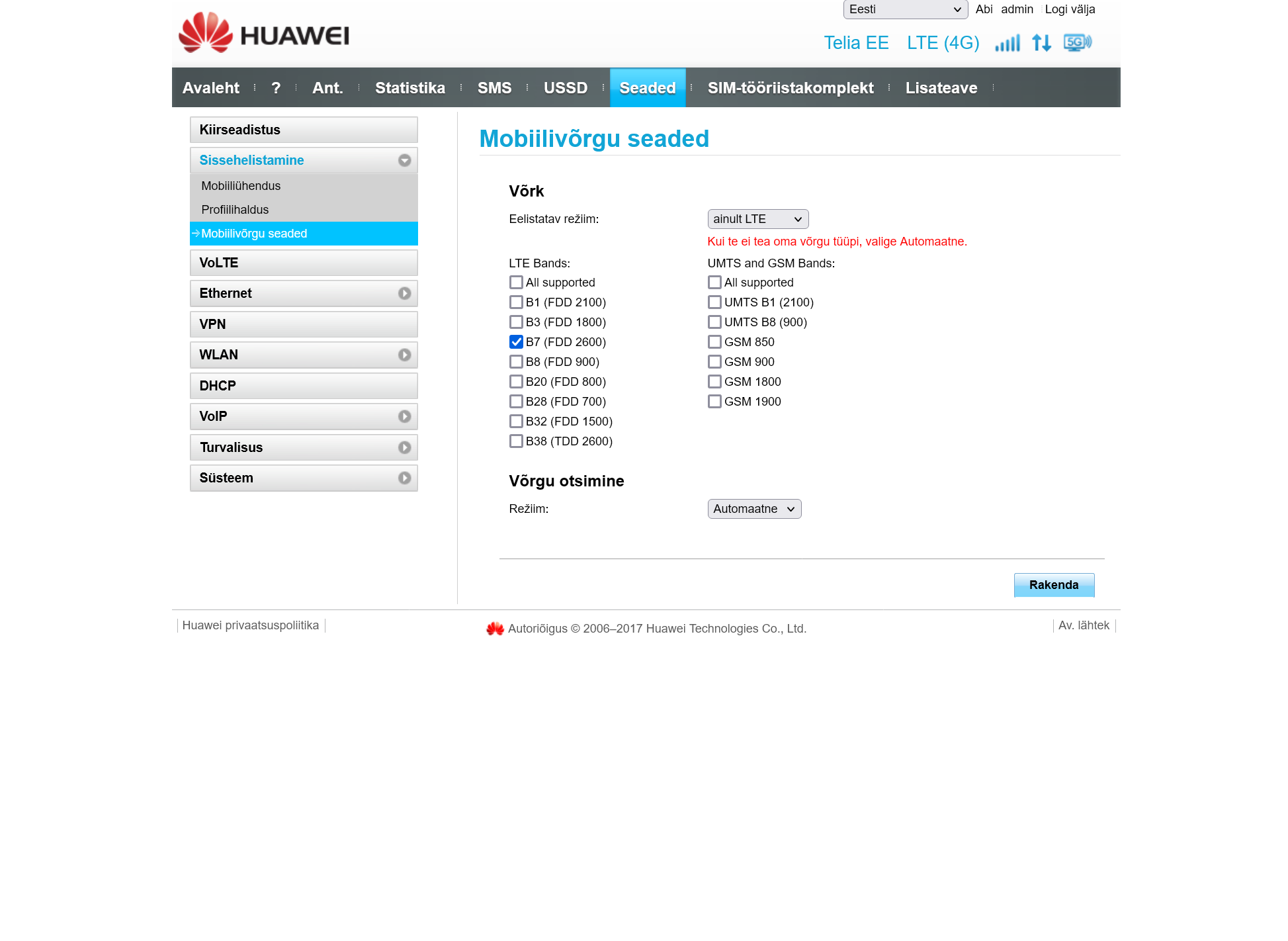Click the WLAN expand arrow icon
This screenshot has height=941, width=1288.
click(x=404, y=355)
